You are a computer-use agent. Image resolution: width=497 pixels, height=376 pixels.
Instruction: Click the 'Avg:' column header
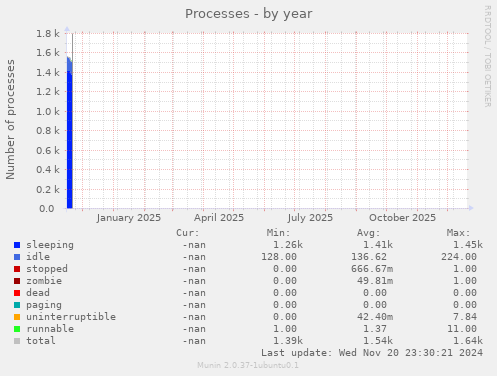click(368, 233)
